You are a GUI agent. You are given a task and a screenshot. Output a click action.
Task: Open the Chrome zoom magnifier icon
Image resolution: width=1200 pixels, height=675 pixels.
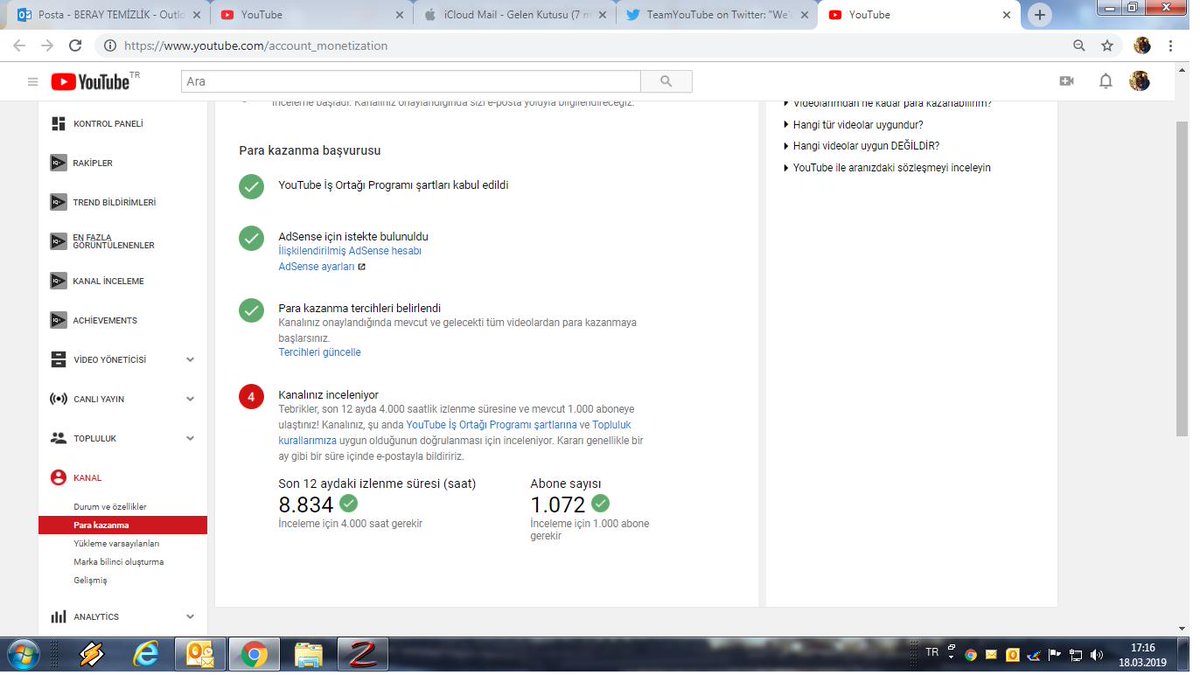pos(1079,46)
